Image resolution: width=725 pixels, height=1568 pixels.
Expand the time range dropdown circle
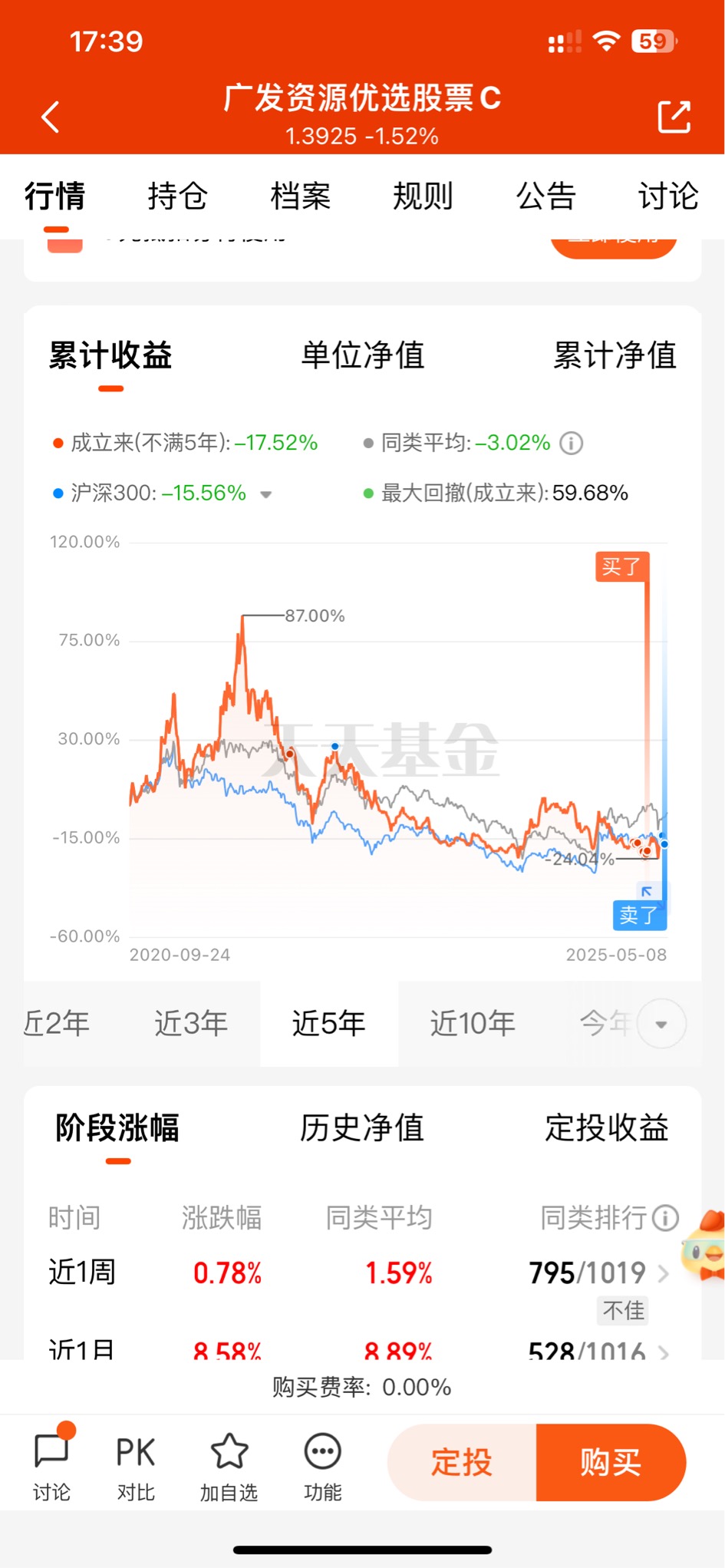(x=661, y=1024)
